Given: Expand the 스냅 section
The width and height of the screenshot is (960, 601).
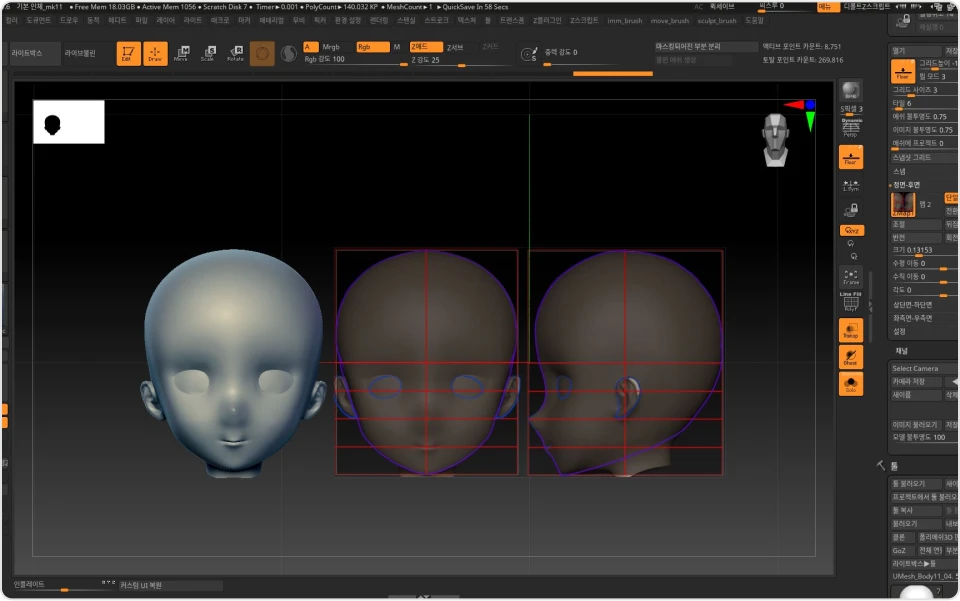Looking at the screenshot, I should [x=899, y=171].
